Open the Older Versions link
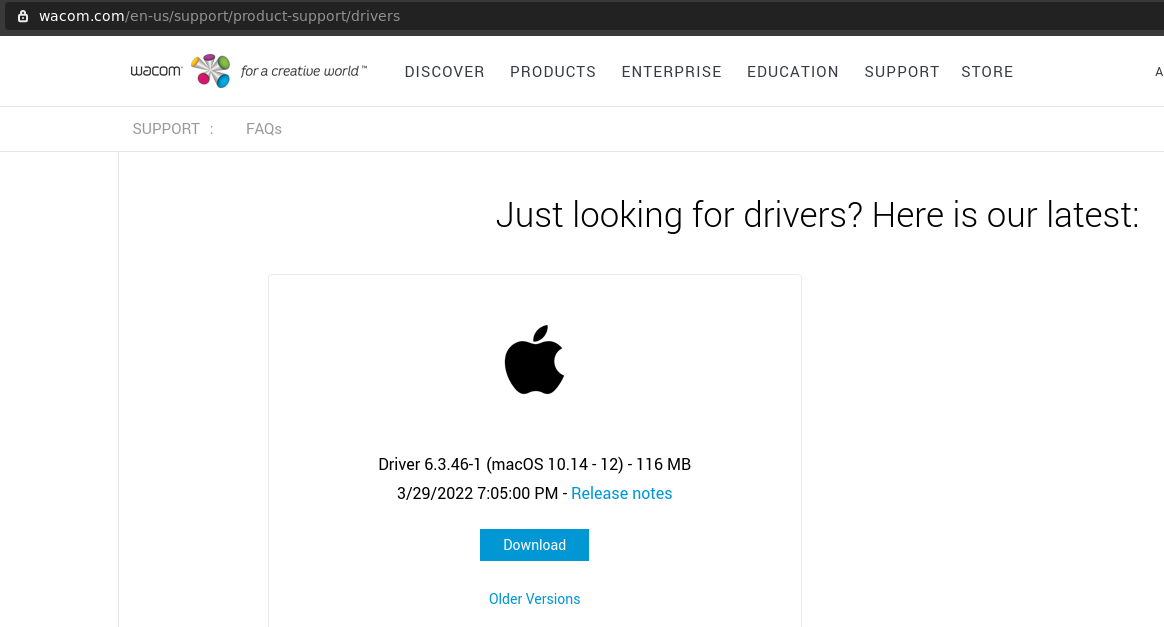This screenshot has height=627, width=1164. click(534, 599)
